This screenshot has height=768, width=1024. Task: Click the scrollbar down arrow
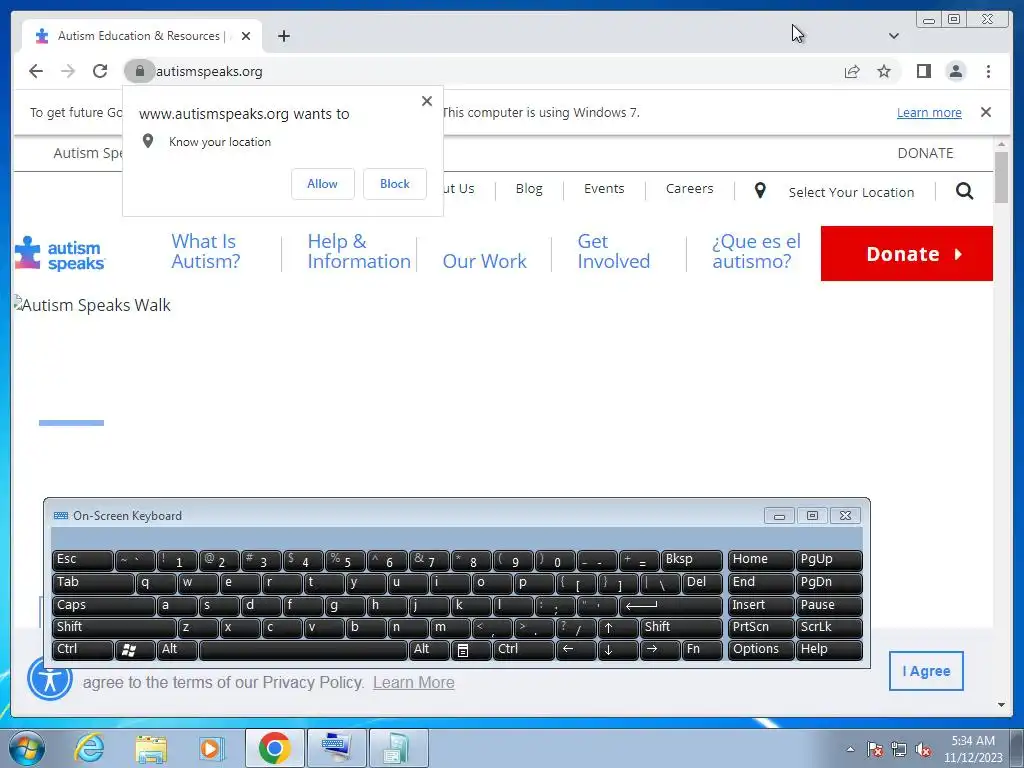(x=1001, y=705)
